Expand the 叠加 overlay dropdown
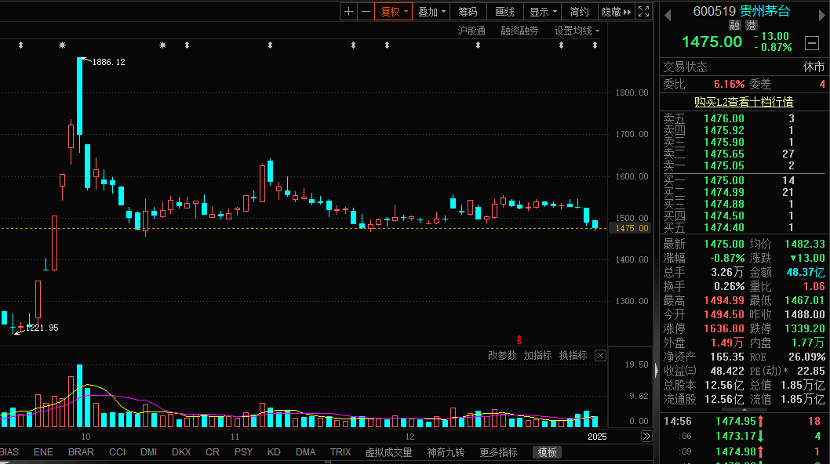This screenshot has height=464, width=830. pyautogui.click(x=431, y=12)
